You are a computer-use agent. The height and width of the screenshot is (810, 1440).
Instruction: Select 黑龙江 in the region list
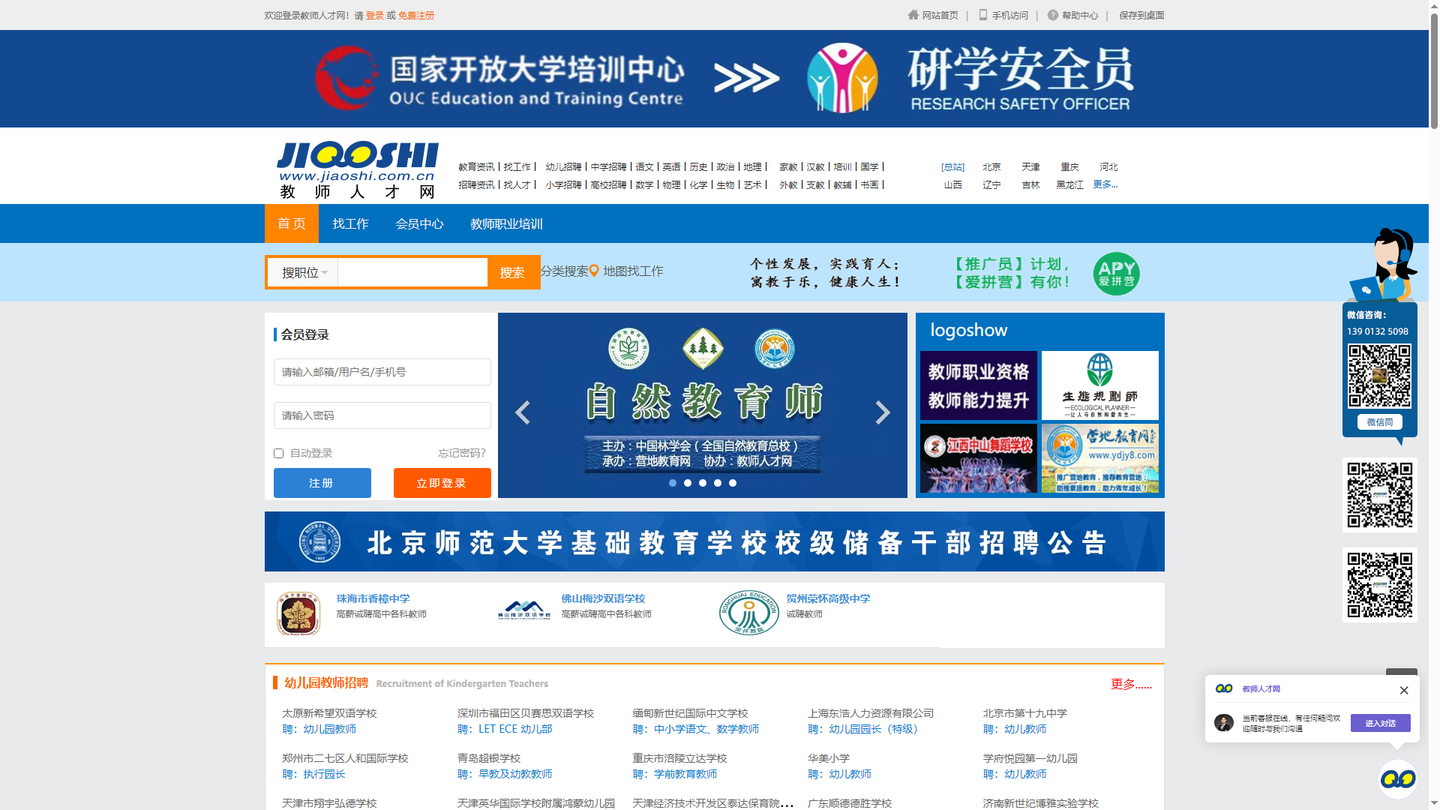tap(1069, 184)
